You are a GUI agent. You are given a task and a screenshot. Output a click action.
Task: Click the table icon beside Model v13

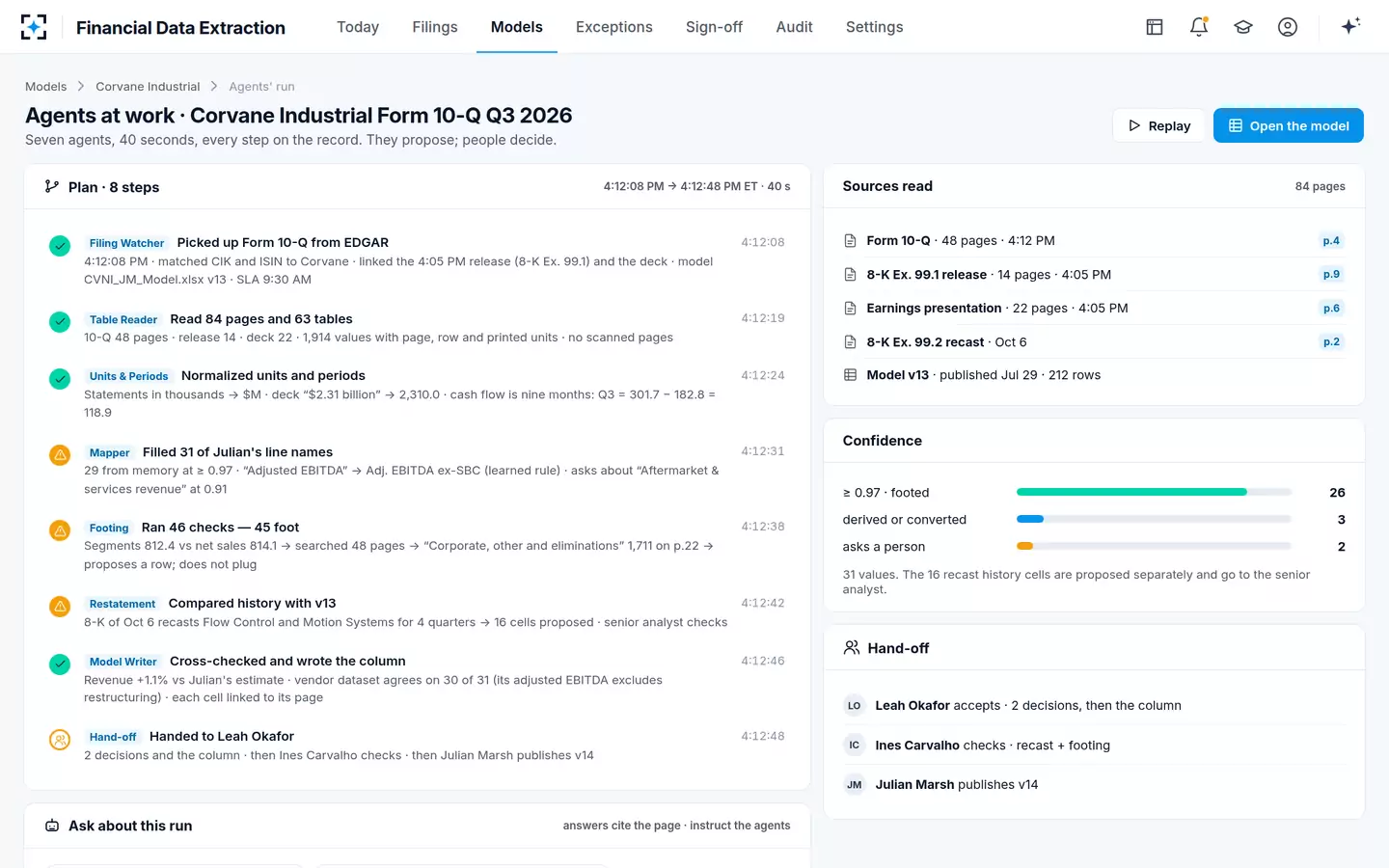click(850, 375)
